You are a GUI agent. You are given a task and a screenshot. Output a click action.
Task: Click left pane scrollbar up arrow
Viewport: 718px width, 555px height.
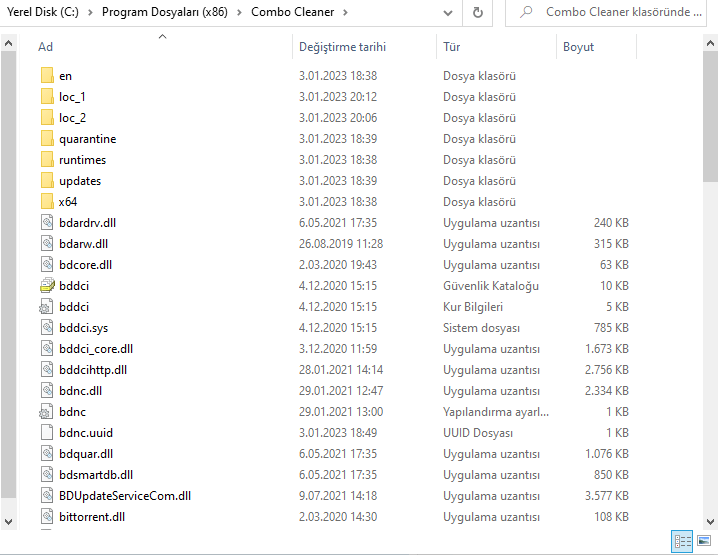click(8, 44)
